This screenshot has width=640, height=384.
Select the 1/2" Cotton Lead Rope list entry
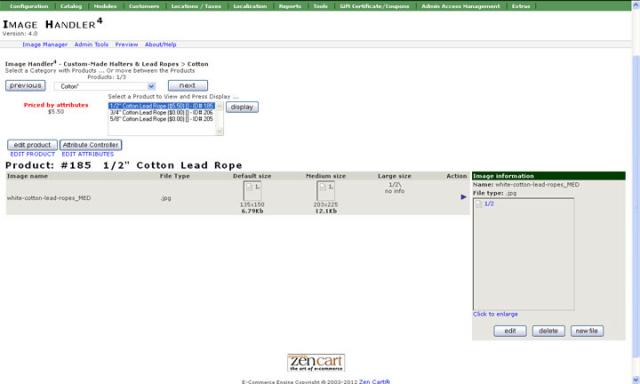coord(162,106)
